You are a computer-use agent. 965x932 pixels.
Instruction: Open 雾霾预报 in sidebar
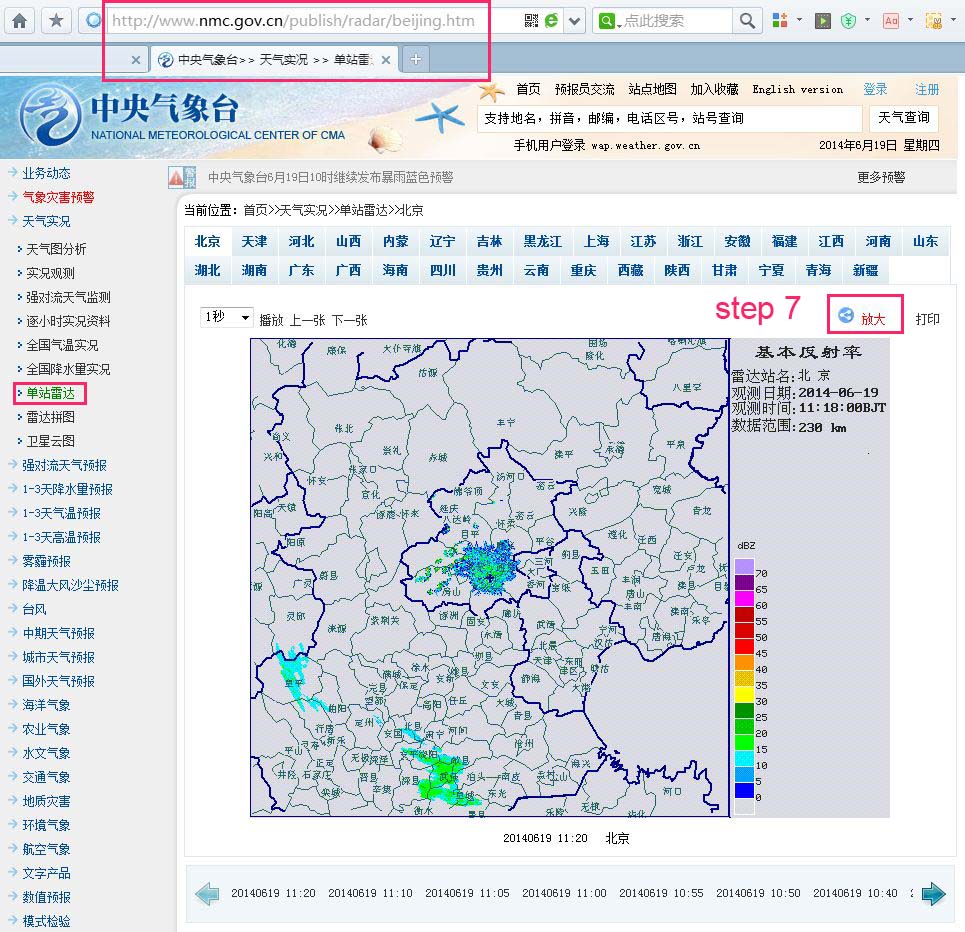pos(46,561)
